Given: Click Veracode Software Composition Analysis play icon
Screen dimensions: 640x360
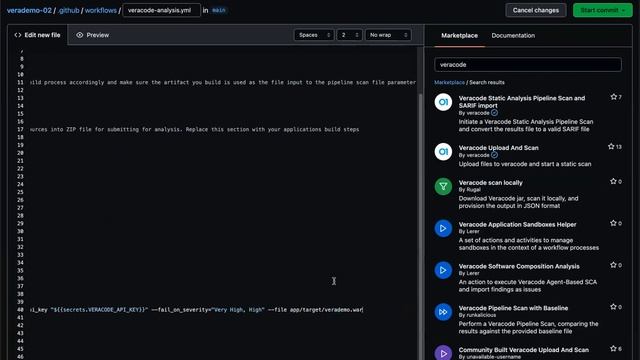Looking at the screenshot, I should tap(443, 270).
